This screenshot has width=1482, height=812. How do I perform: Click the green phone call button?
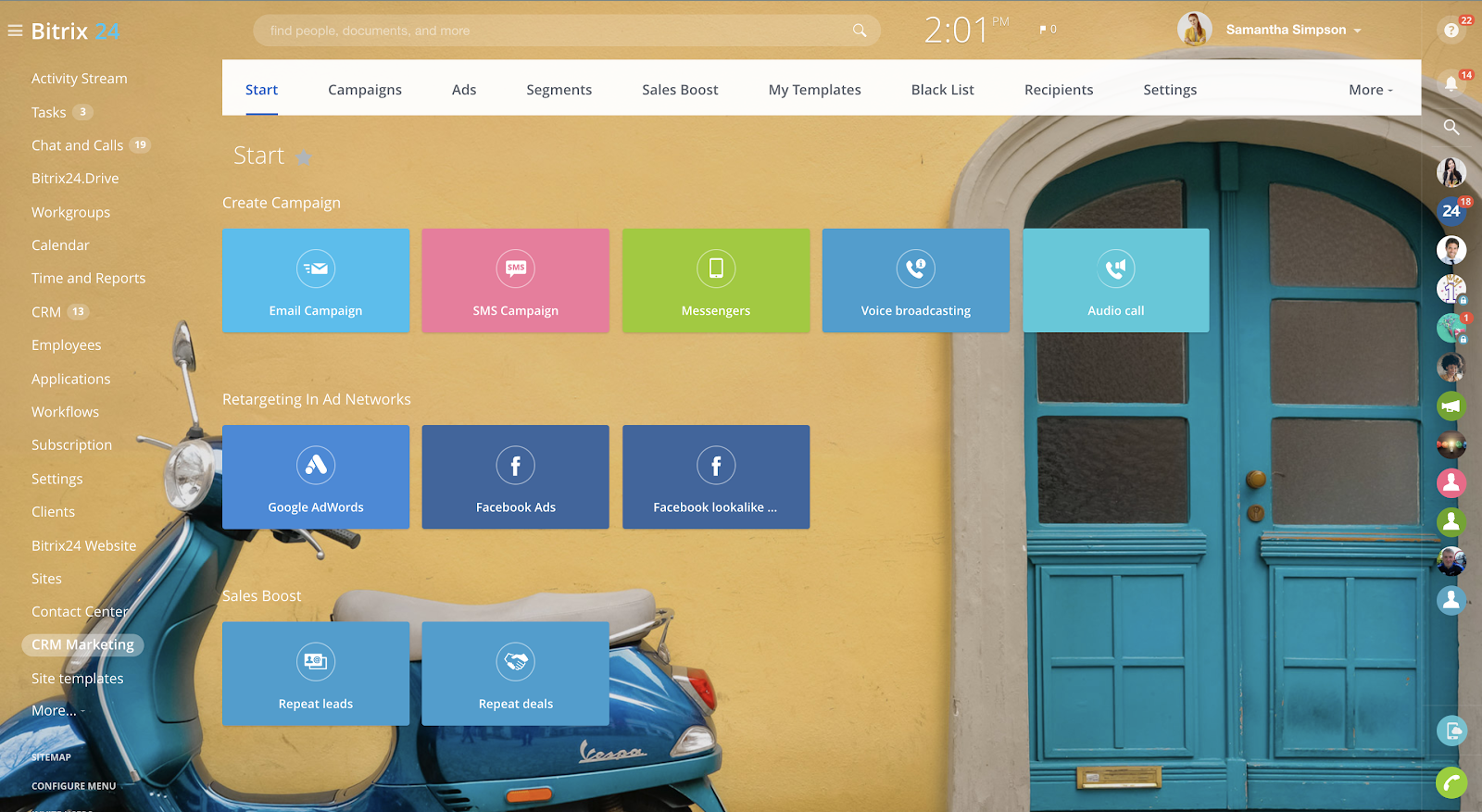pos(1451,783)
